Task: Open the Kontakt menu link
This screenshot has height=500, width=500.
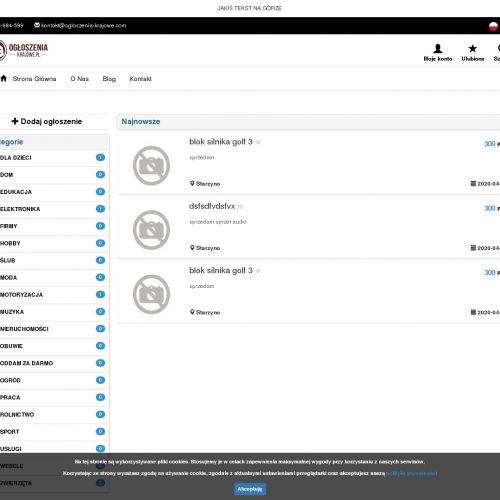Action: (140, 79)
